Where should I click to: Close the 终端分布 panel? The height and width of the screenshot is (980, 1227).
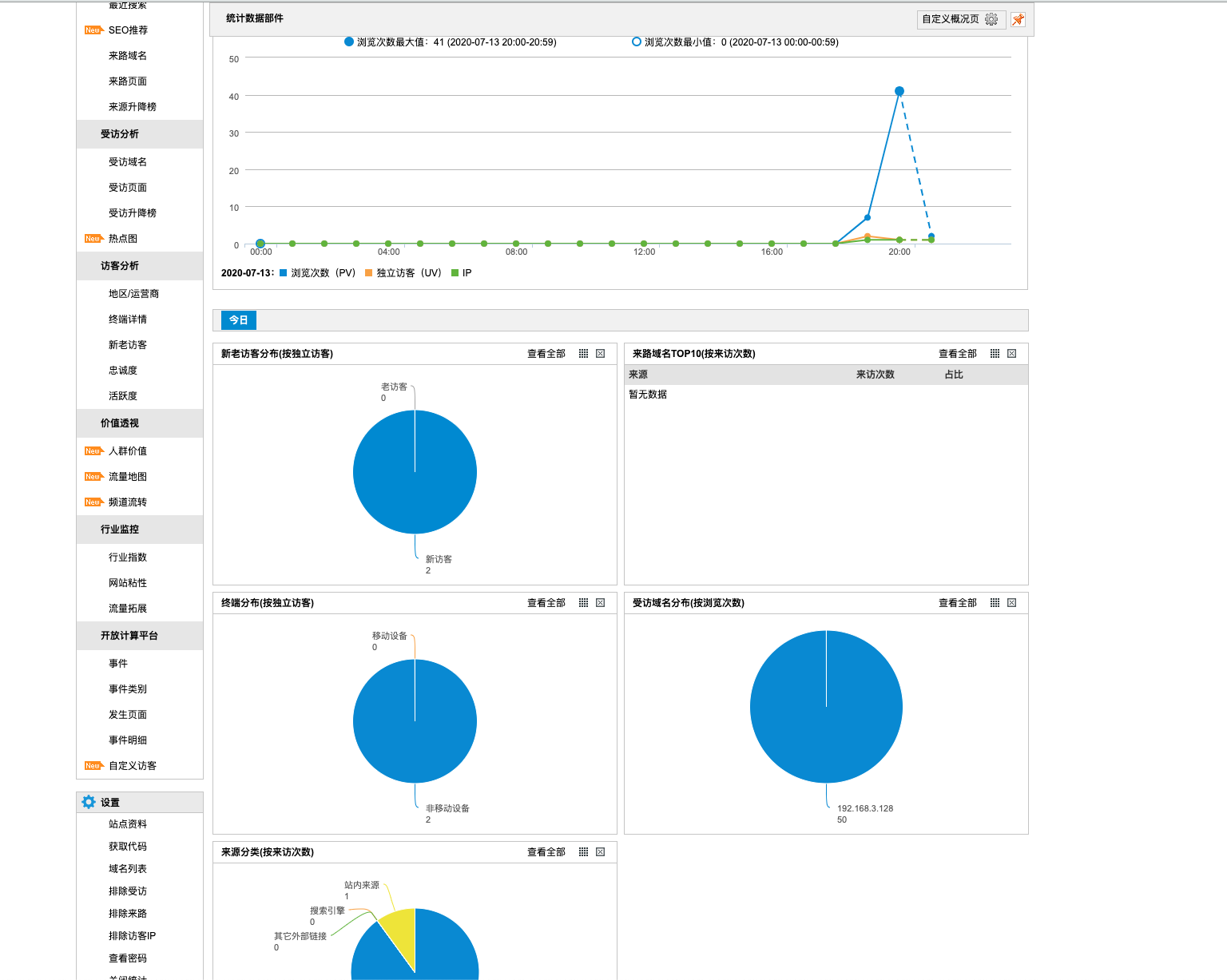pos(601,603)
